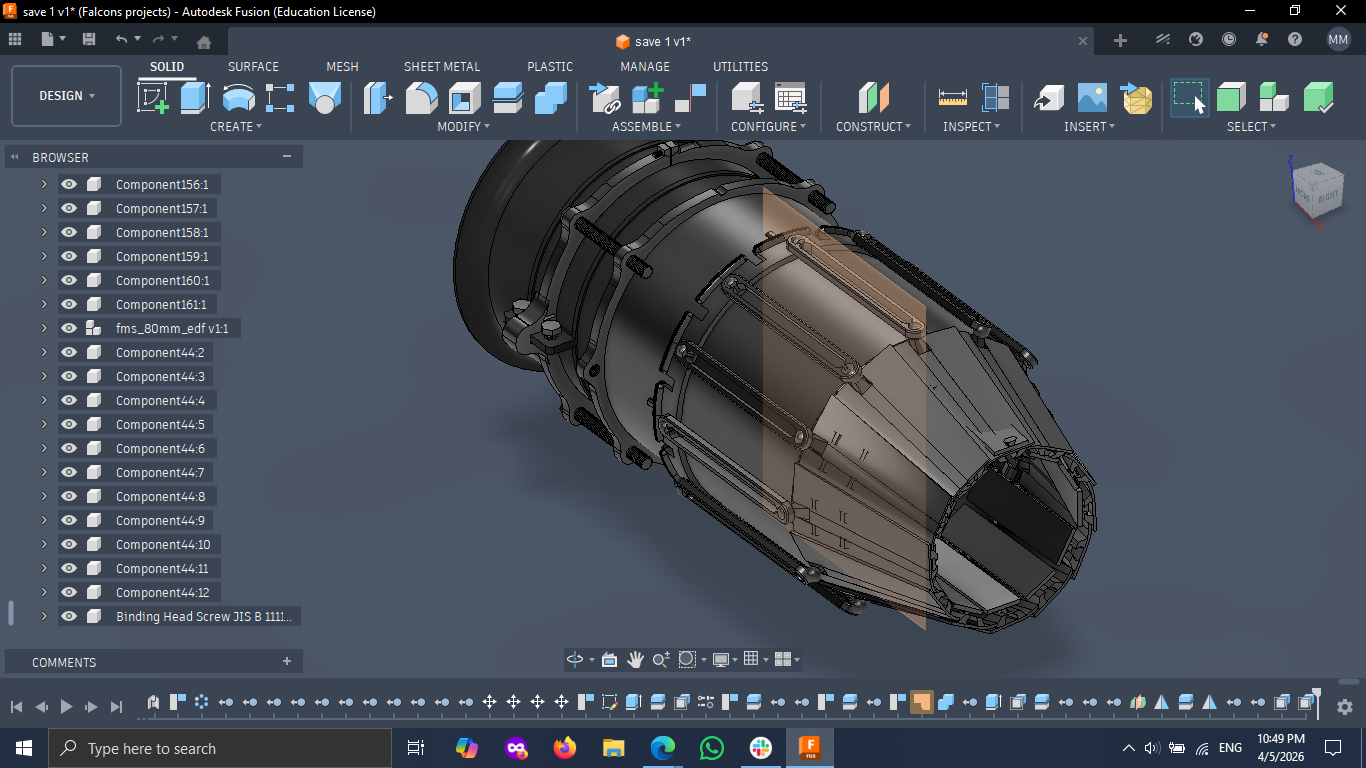Click the Insert Derive icon
Screen dimensions: 1366x768
(1048, 98)
